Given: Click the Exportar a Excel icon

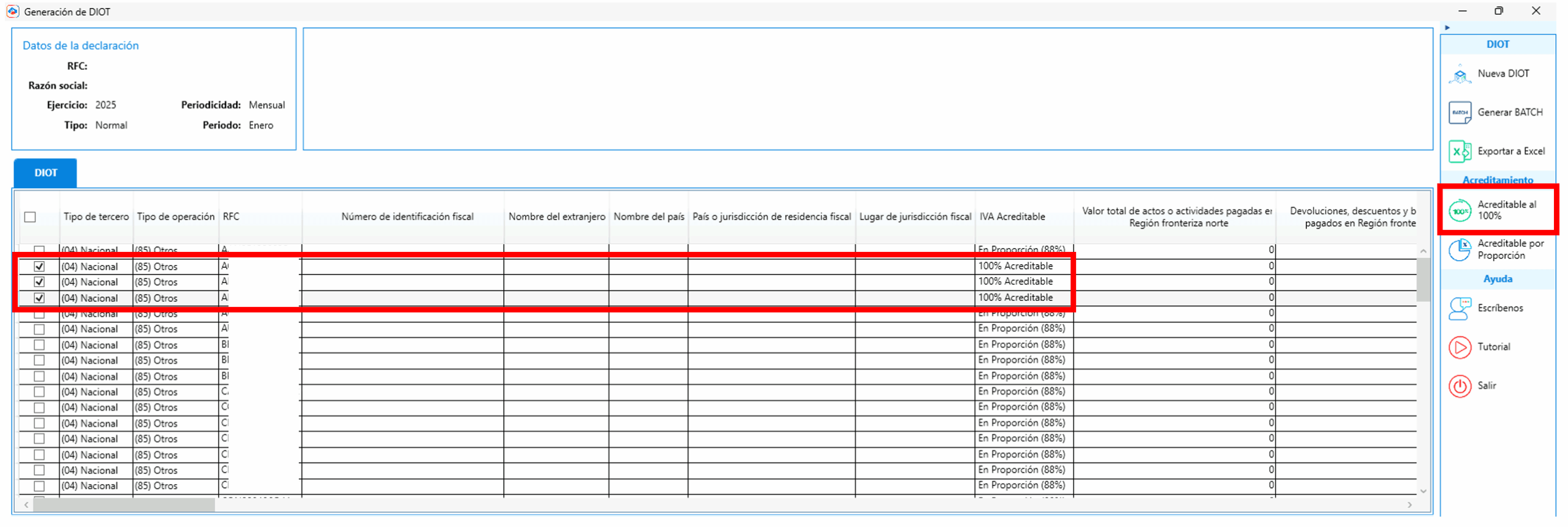Looking at the screenshot, I should click(1460, 151).
